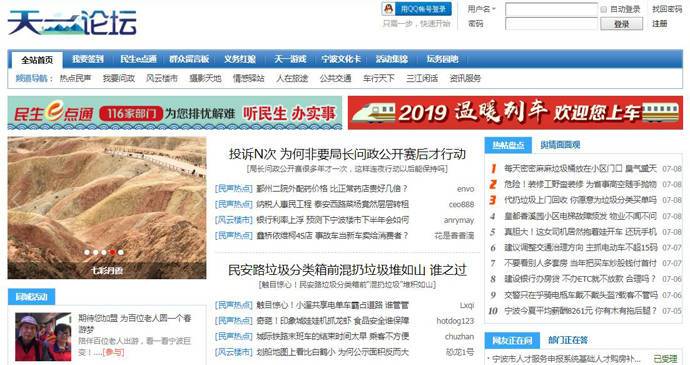Open the 群众留言板 menu item

click(189, 59)
